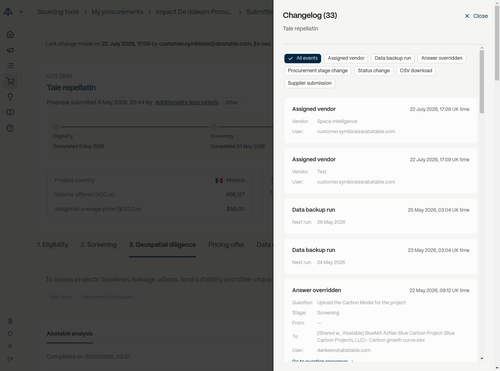Click the changelog scrollbar down arrow
Screen dimensions: 500x371
[482, 358]
